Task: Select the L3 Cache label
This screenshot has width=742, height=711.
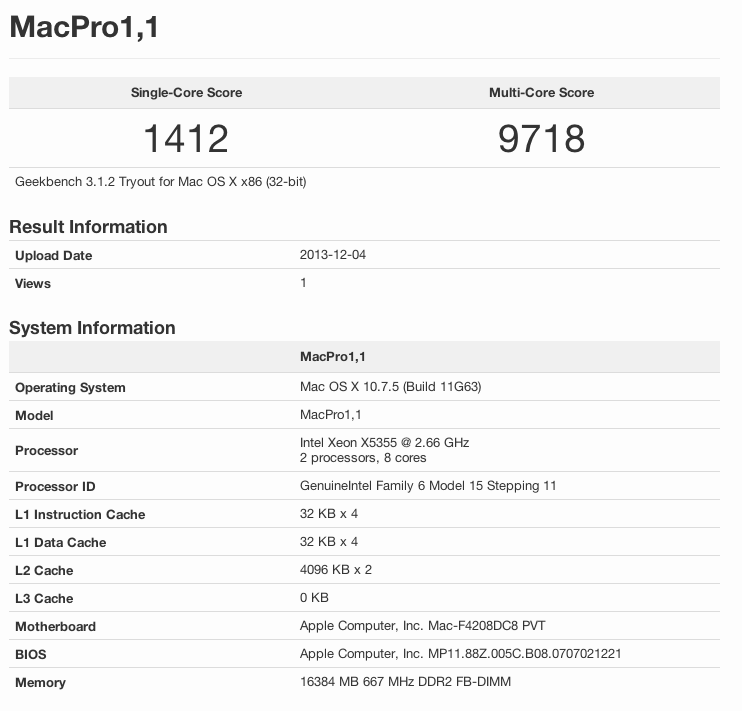Action: pos(44,598)
